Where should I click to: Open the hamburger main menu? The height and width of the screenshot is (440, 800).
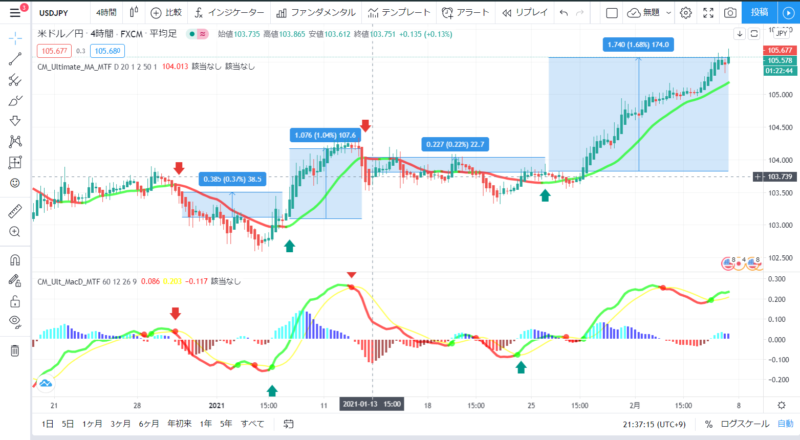click(15, 12)
